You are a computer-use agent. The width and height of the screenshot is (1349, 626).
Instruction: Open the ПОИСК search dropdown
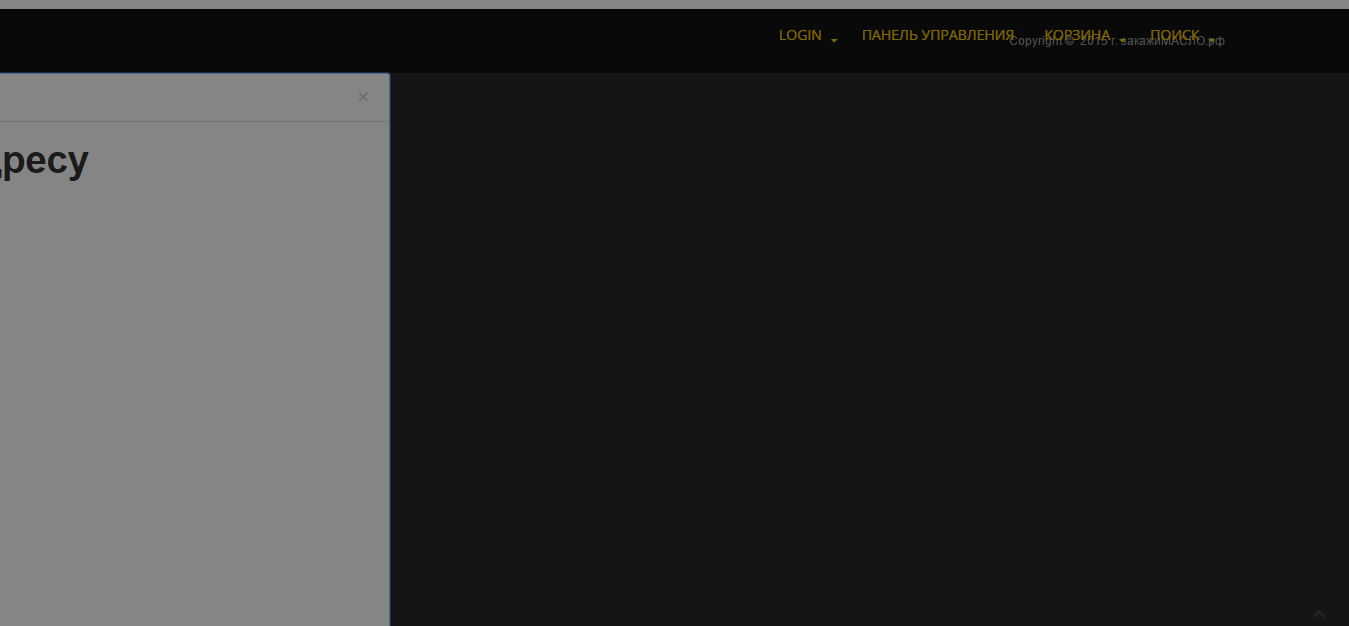pos(1182,36)
